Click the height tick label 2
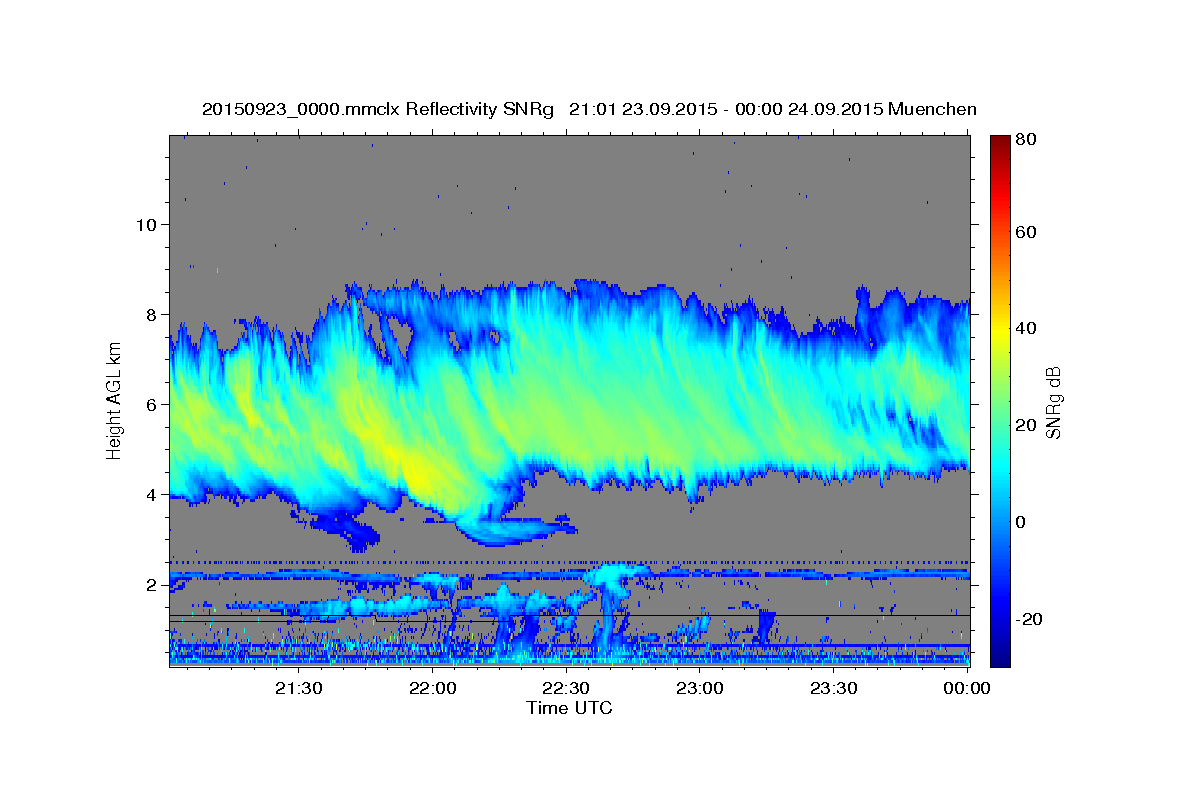The height and width of the screenshot is (800, 1200). (153, 584)
